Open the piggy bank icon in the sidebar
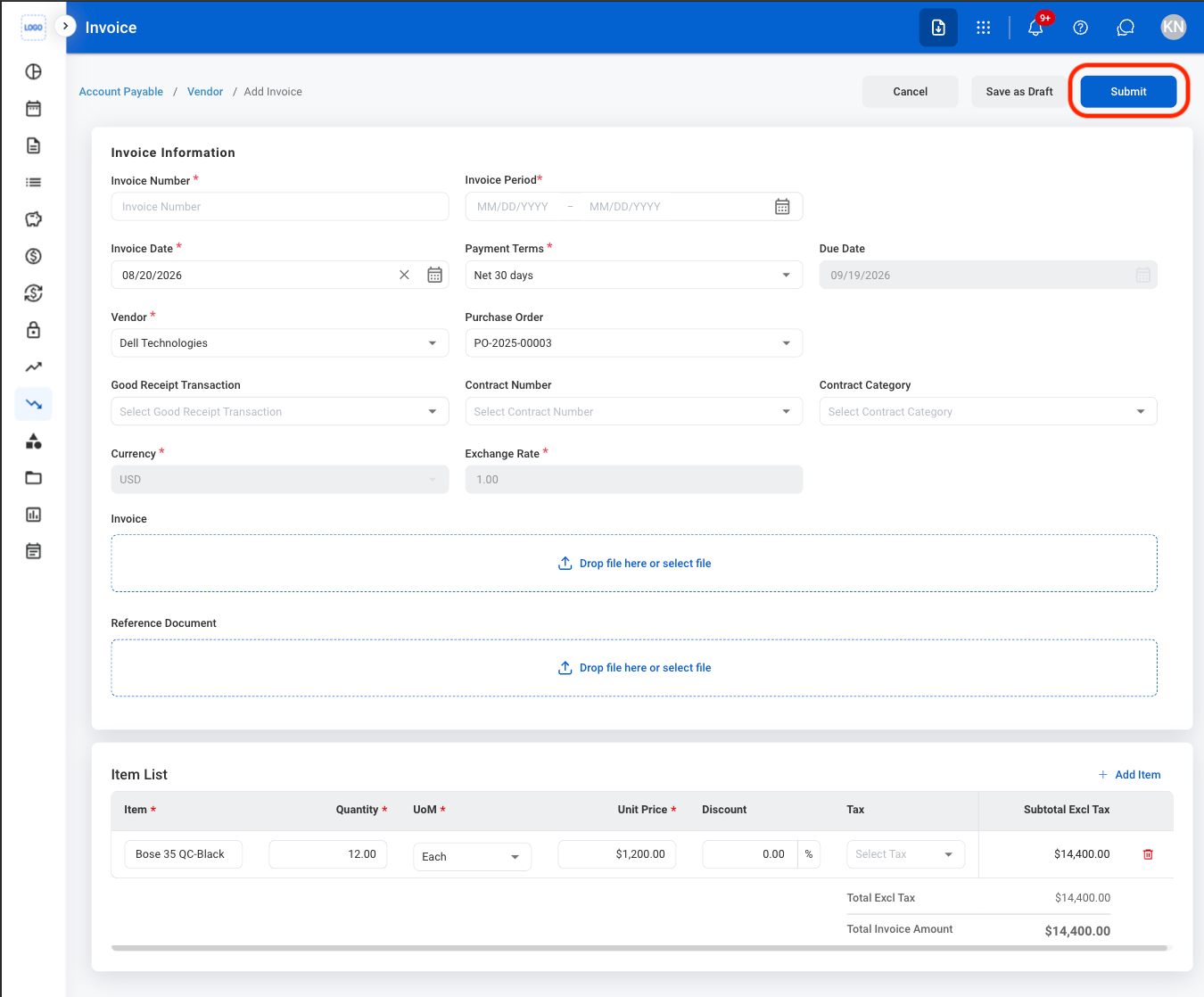Screen dimensions: 1204x997 point(33,219)
